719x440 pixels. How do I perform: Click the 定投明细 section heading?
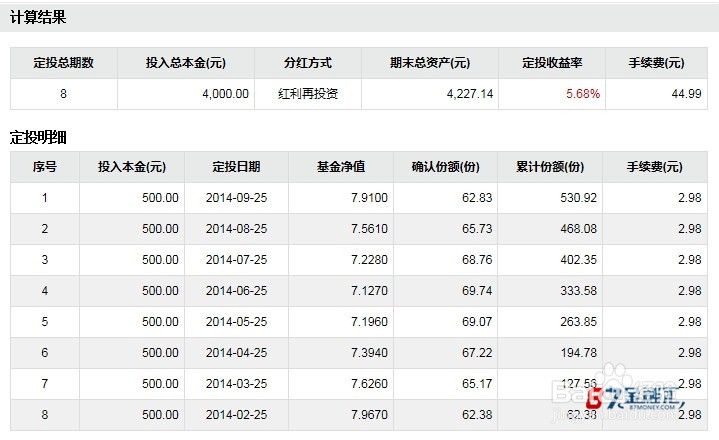tap(38, 137)
